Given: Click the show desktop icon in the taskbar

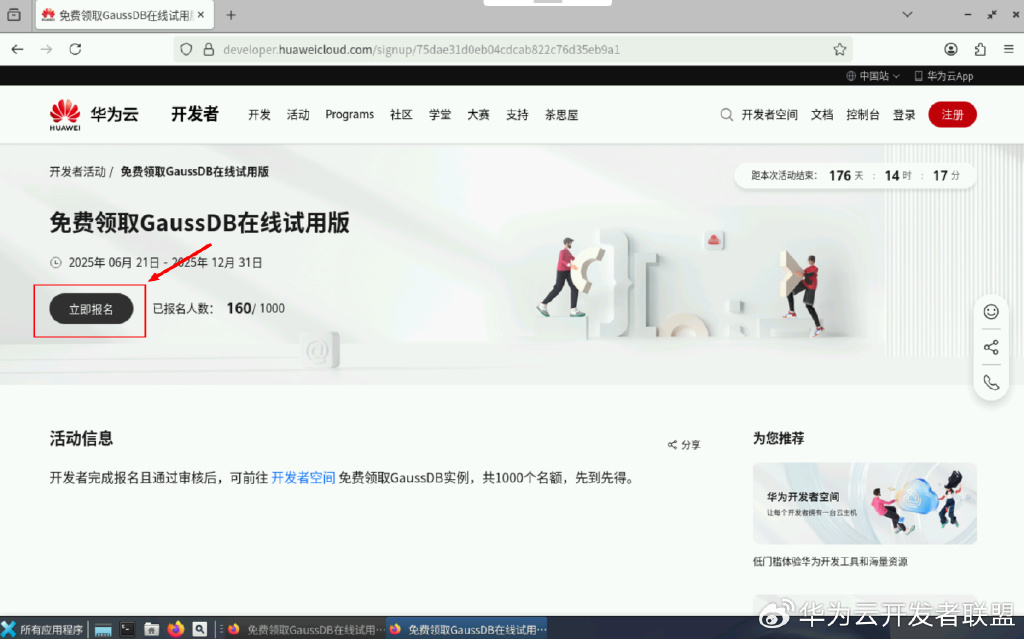Looking at the screenshot, I should point(103,629).
